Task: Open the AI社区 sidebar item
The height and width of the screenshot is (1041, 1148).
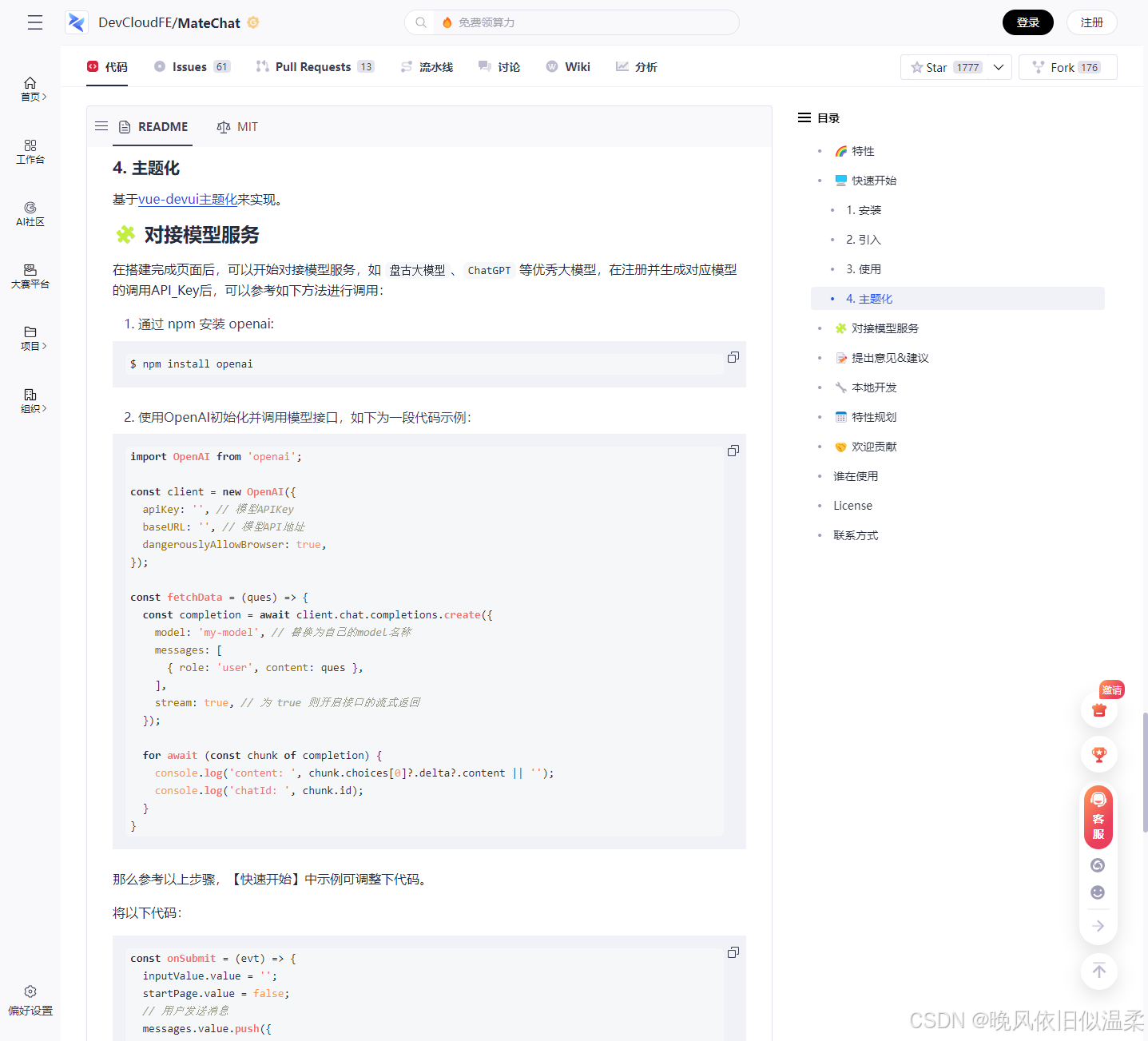Action: [x=30, y=214]
